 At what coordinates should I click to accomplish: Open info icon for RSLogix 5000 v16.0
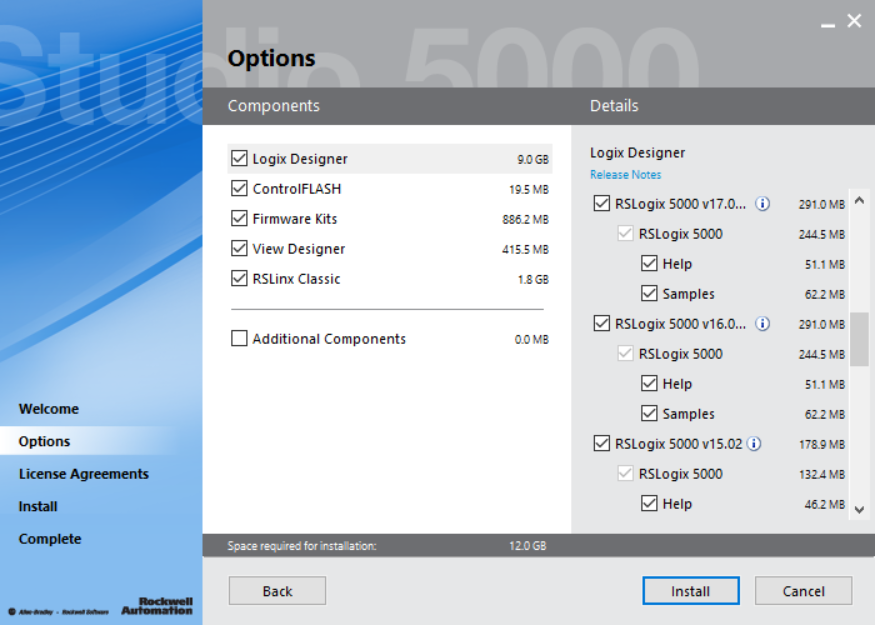click(762, 324)
